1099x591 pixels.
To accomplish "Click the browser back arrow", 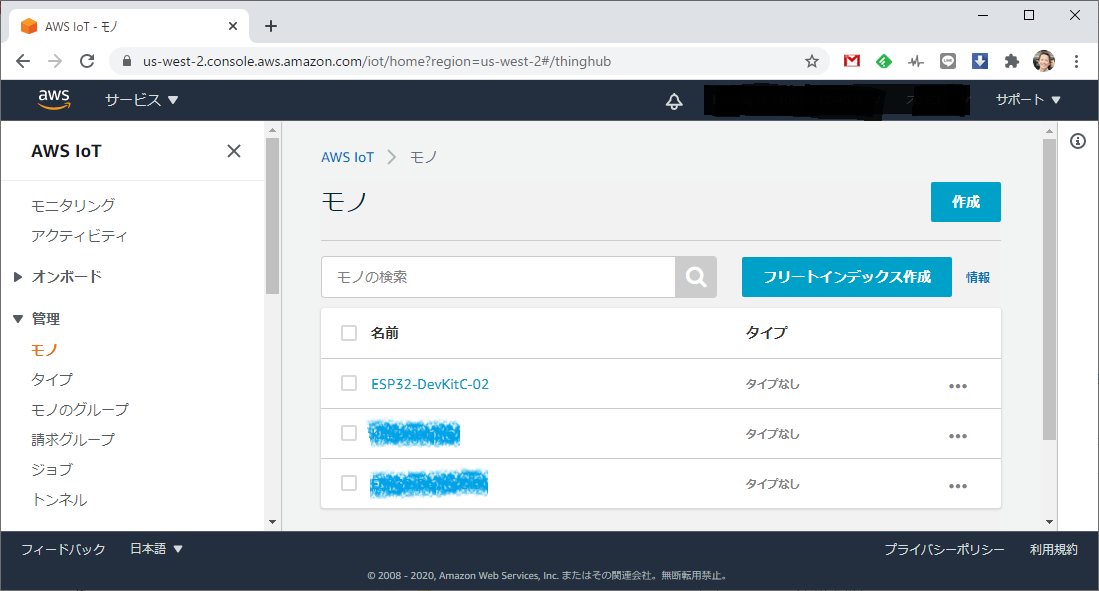I will (23, 62).
